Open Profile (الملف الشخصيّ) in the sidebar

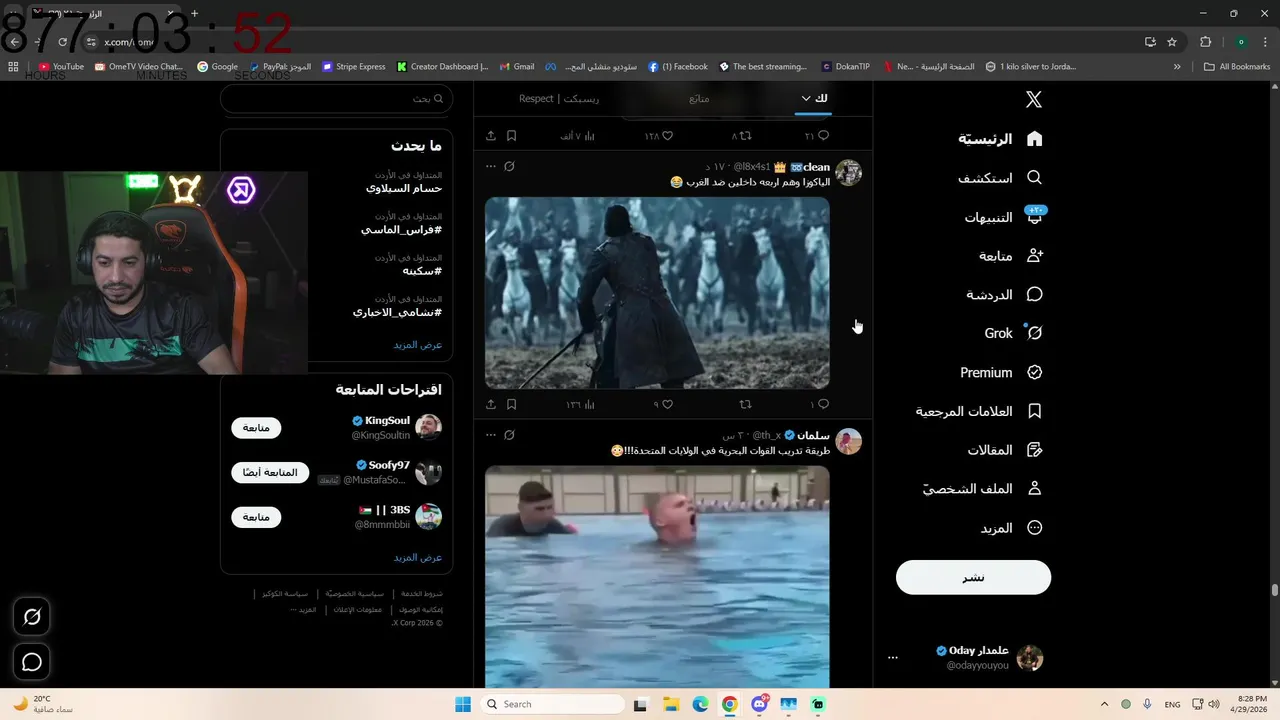pyautogui.click(x=983, y=489)
